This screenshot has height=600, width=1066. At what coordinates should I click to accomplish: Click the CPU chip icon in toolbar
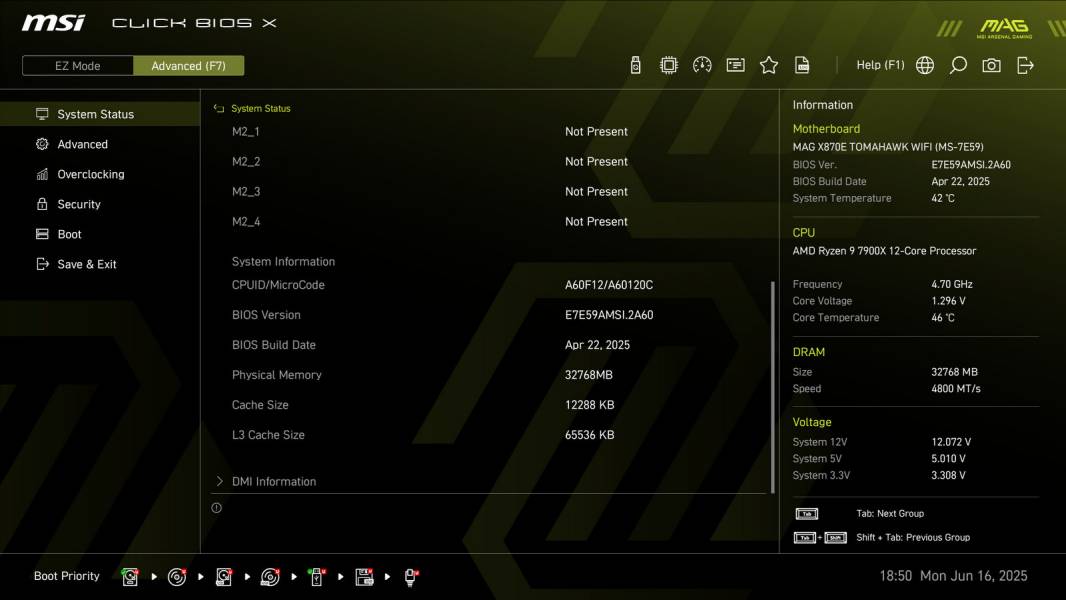point(668,65)
